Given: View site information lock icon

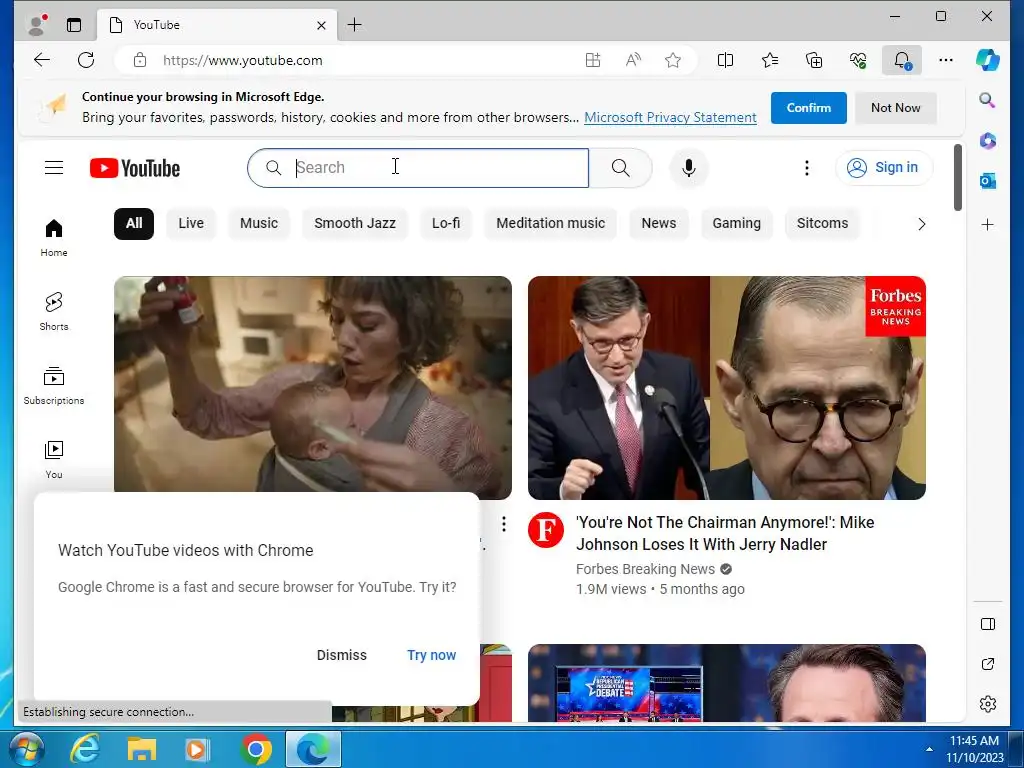Looking at the screenshot, I should click(x=140, y=60).
